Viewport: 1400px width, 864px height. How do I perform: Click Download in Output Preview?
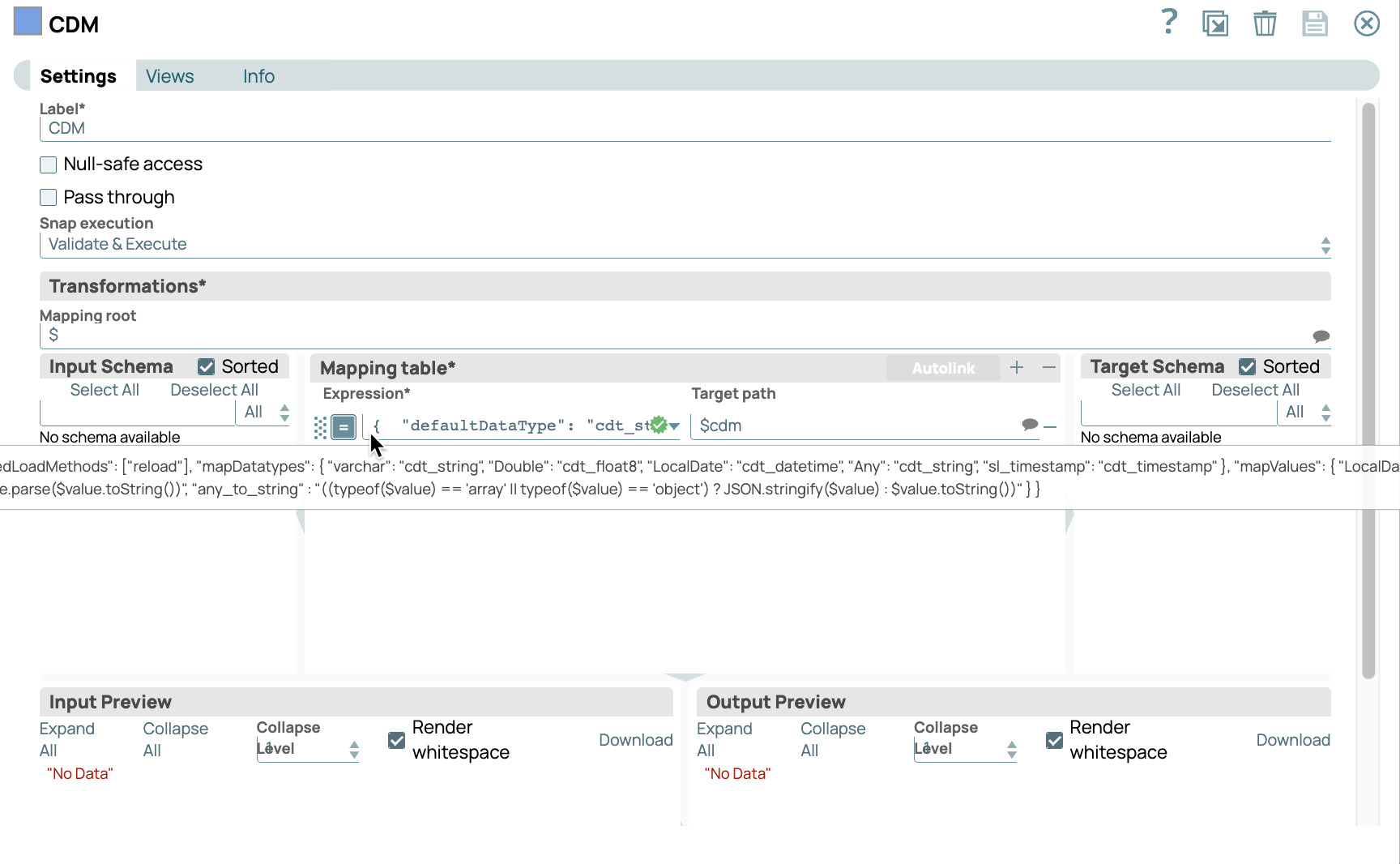[1293, 740]
